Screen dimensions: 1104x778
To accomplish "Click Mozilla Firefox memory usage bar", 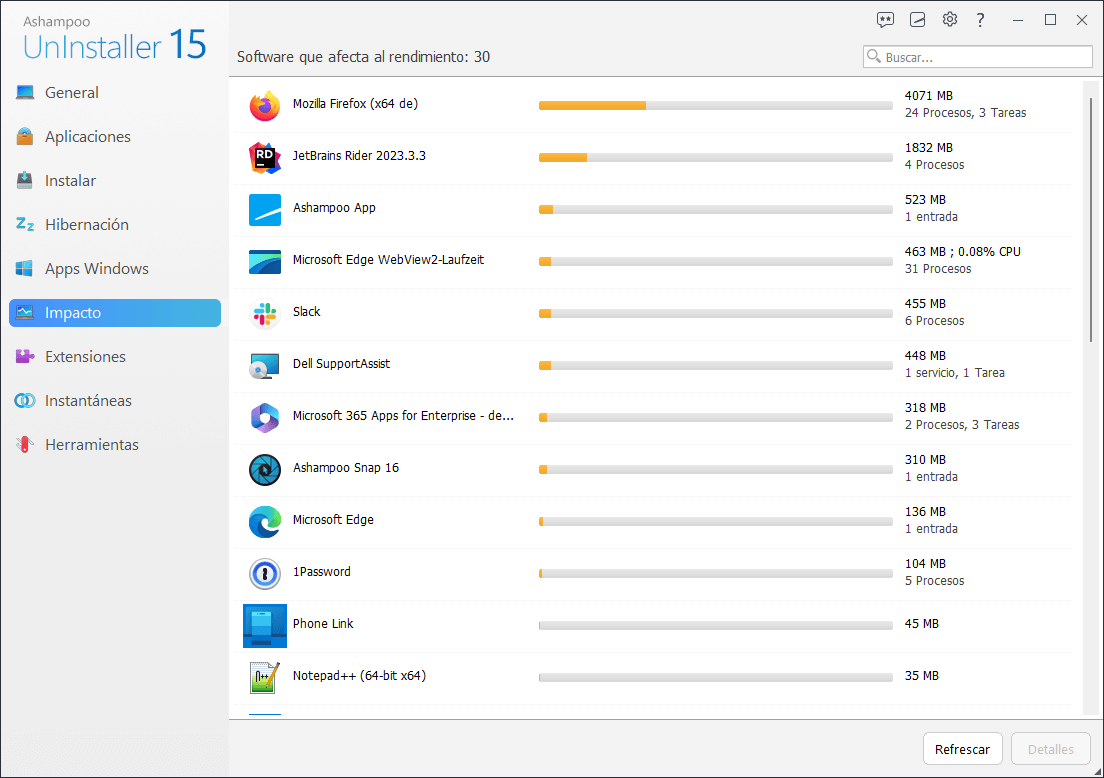I will click(x=715, y=106).
